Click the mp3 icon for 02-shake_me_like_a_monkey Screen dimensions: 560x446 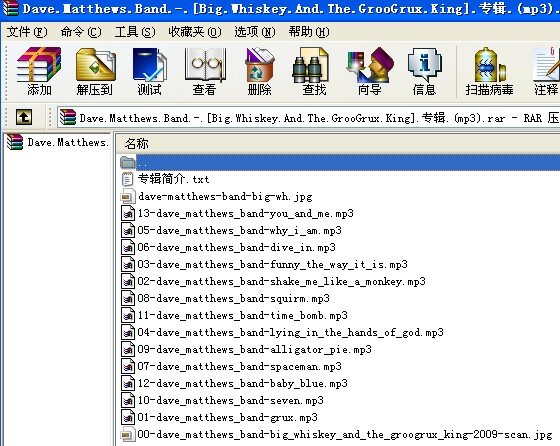point(128,281)
